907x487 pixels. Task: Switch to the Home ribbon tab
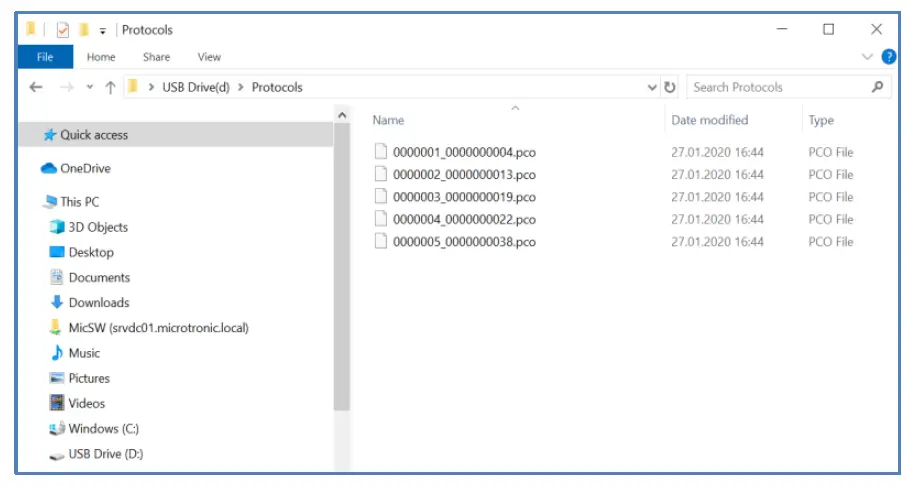(x=101, y=57)
